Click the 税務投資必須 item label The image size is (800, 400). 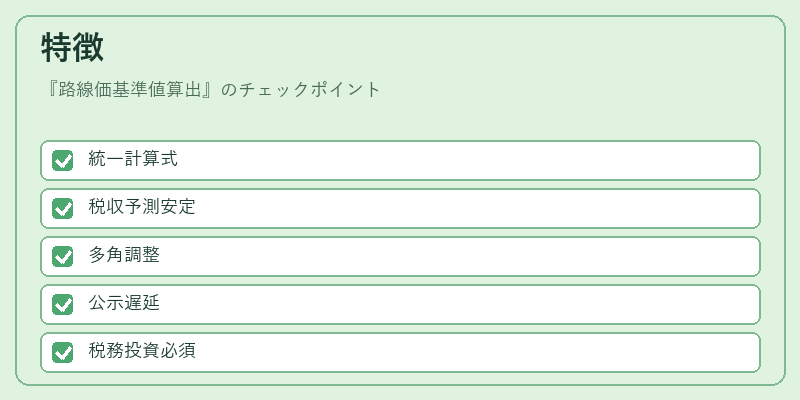click(x=142, y=351)
